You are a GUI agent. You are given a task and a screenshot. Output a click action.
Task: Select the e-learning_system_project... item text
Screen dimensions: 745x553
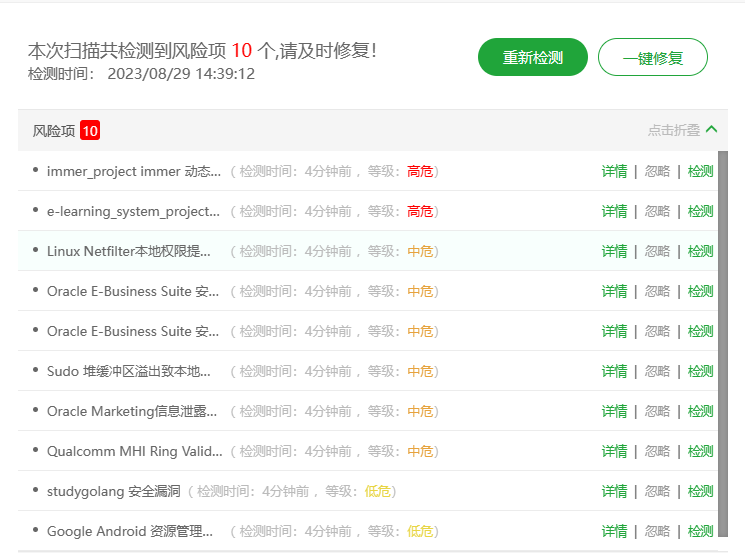[x=134, y=211]
